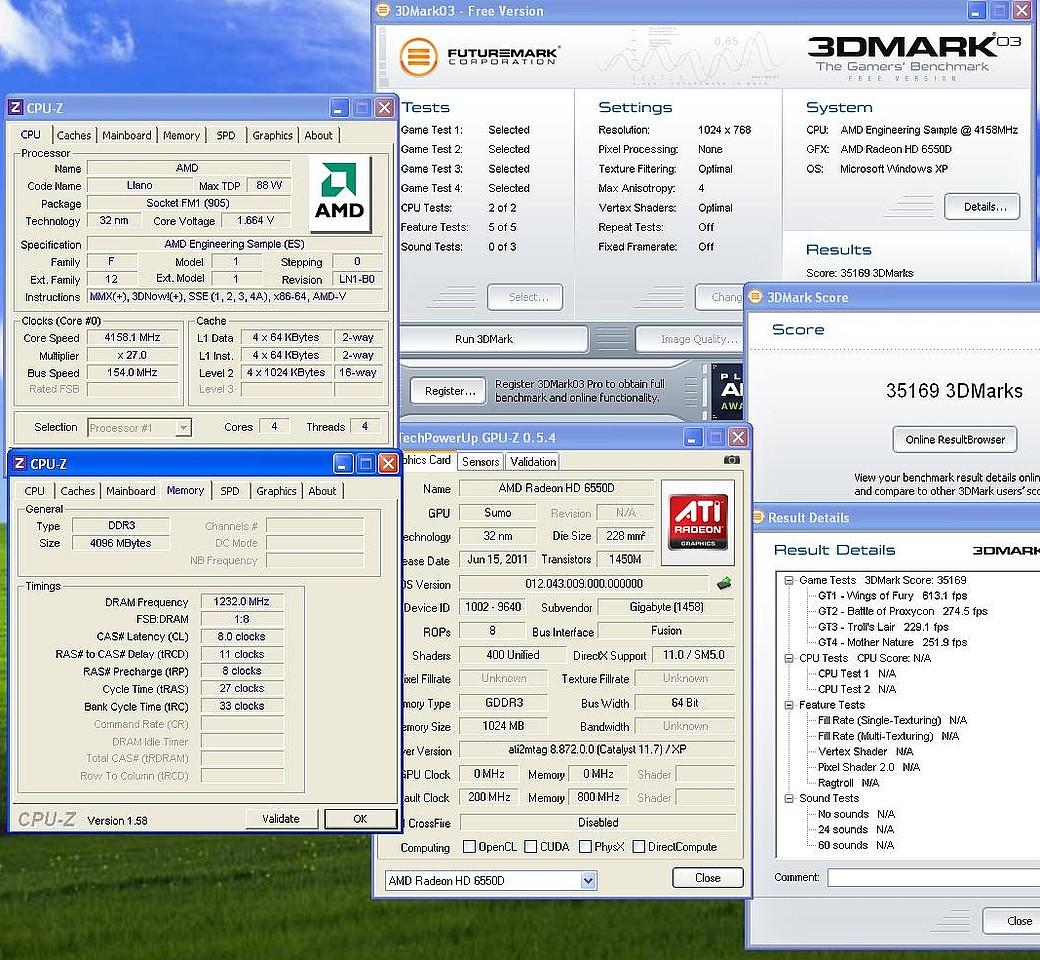Viewport: 1040px width, 960px height.
Task: Click Validate in the CPU-Z Memory window
Action: point(281,819)
